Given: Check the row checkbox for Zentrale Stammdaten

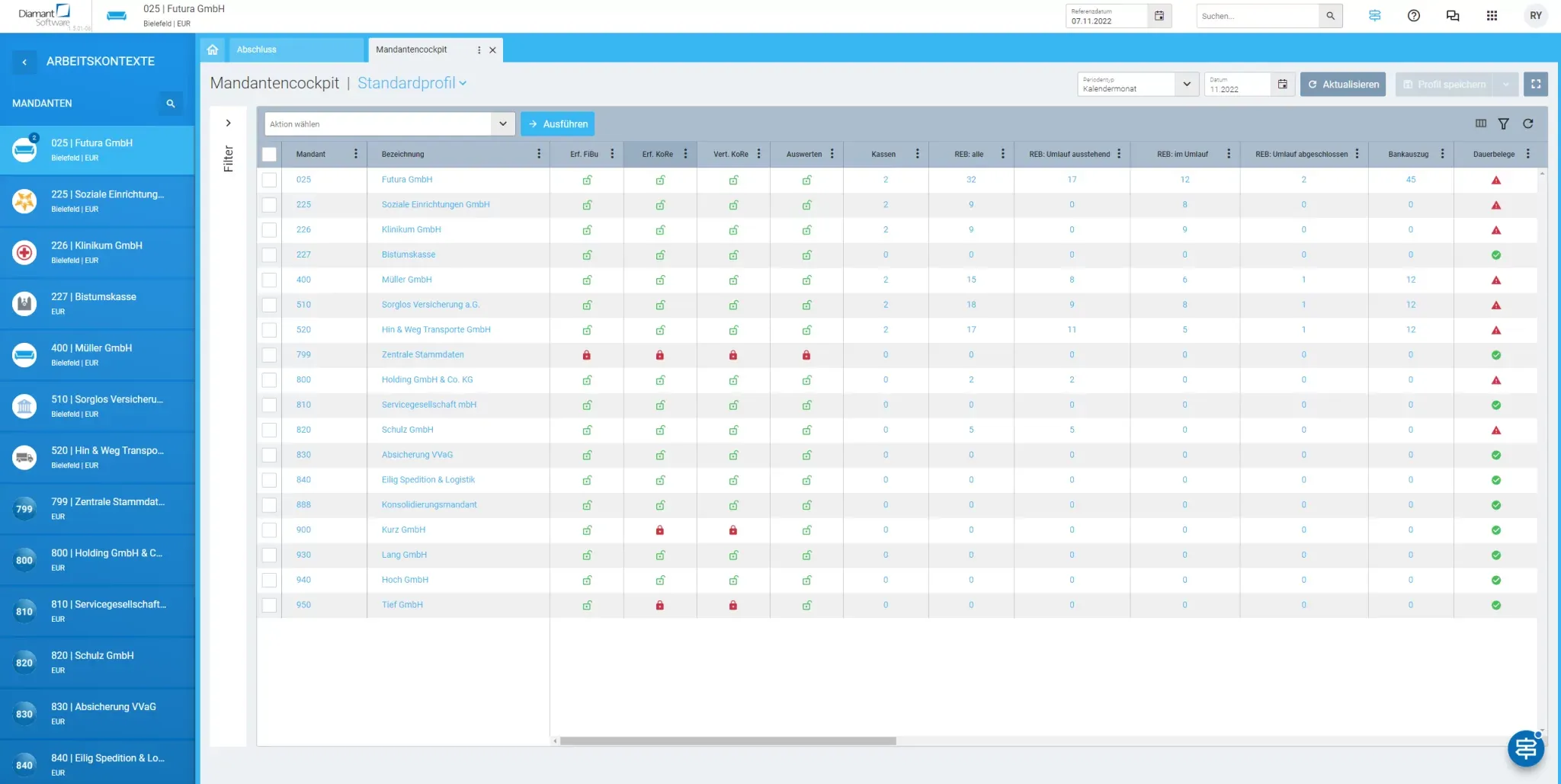Looking at the screenshot, I should [x=269, y=355].
